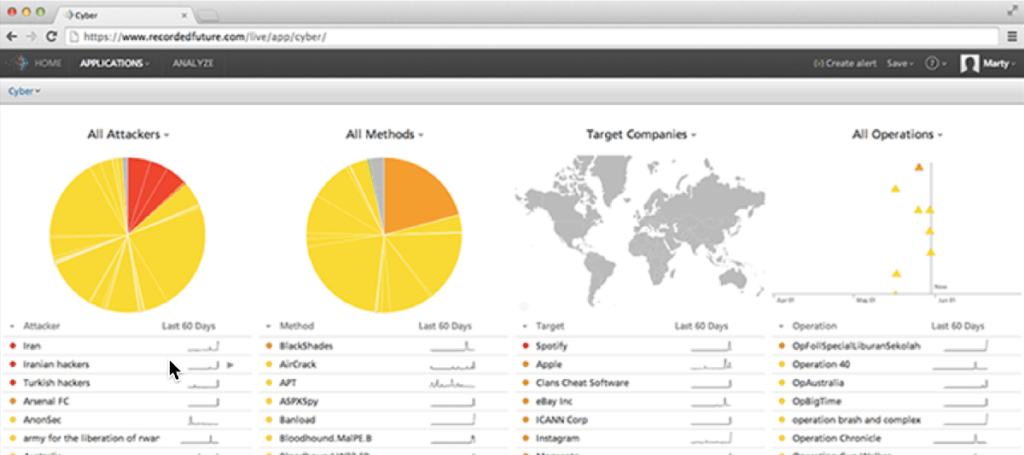
Task: Collapse the Target column list arrow
Action: 526,326
